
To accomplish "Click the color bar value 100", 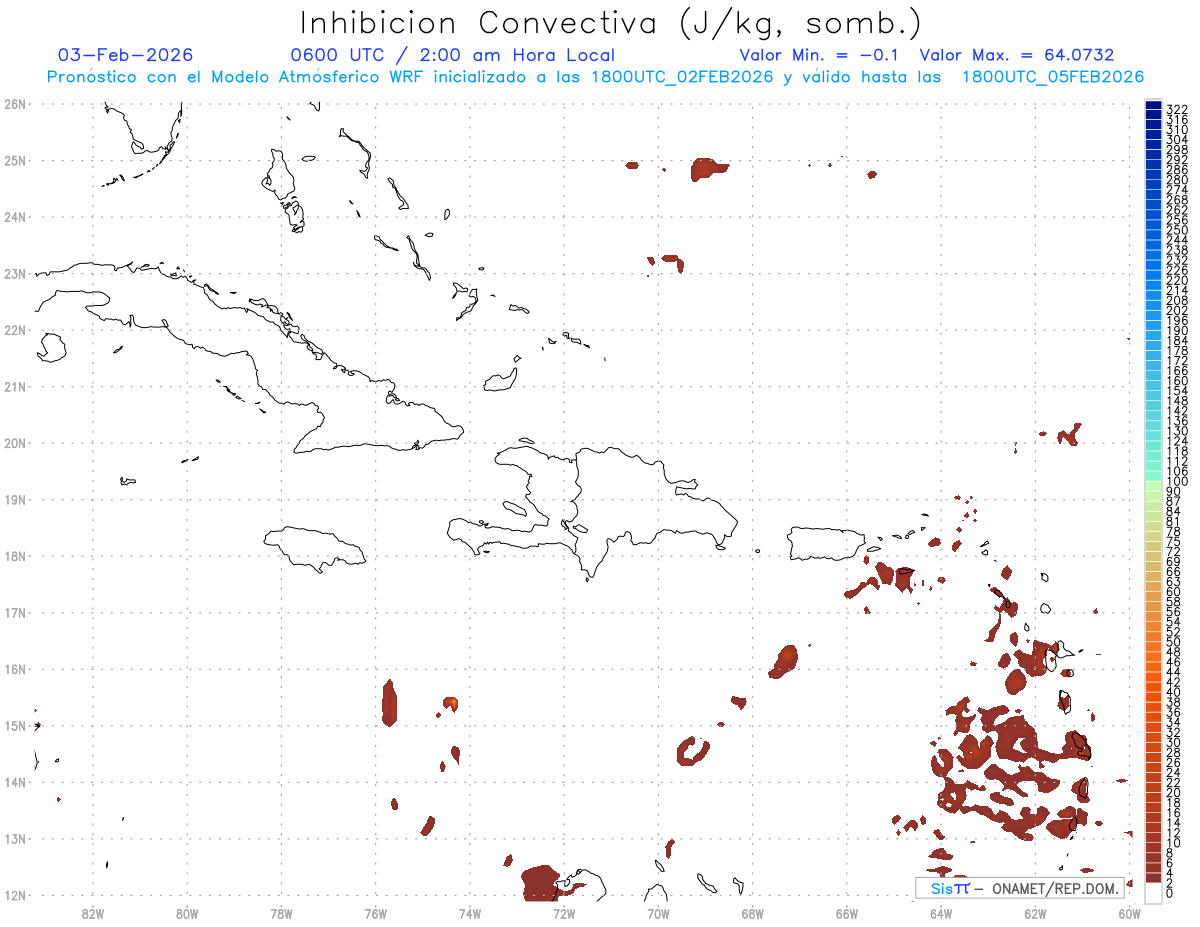I will [1177, 482].
